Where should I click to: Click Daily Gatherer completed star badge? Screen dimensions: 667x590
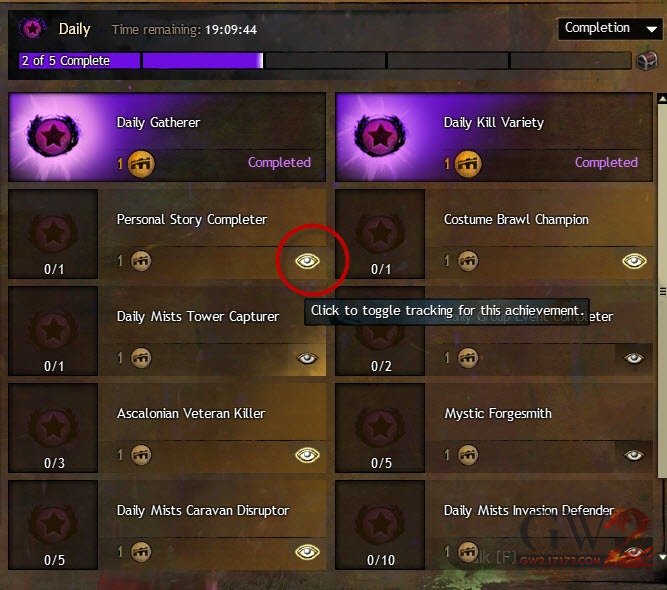pos(53,135)
